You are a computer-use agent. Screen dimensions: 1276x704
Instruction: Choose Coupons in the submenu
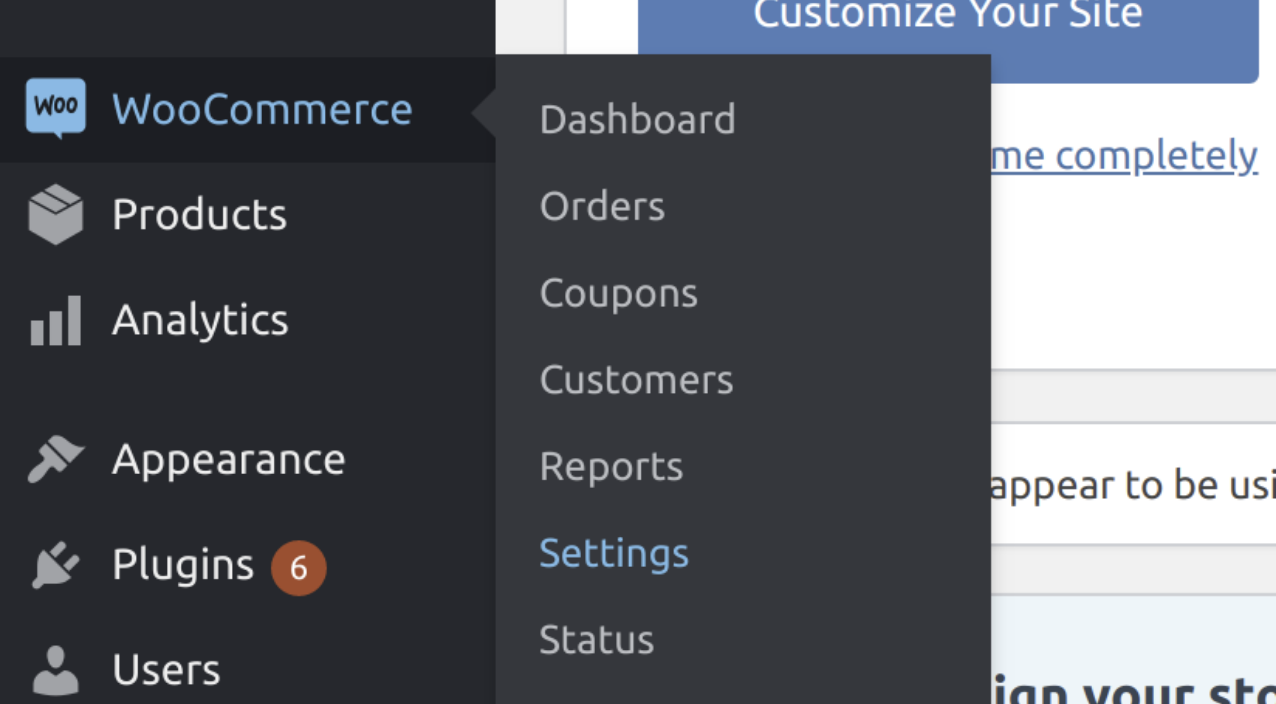[x=619, y=293]
